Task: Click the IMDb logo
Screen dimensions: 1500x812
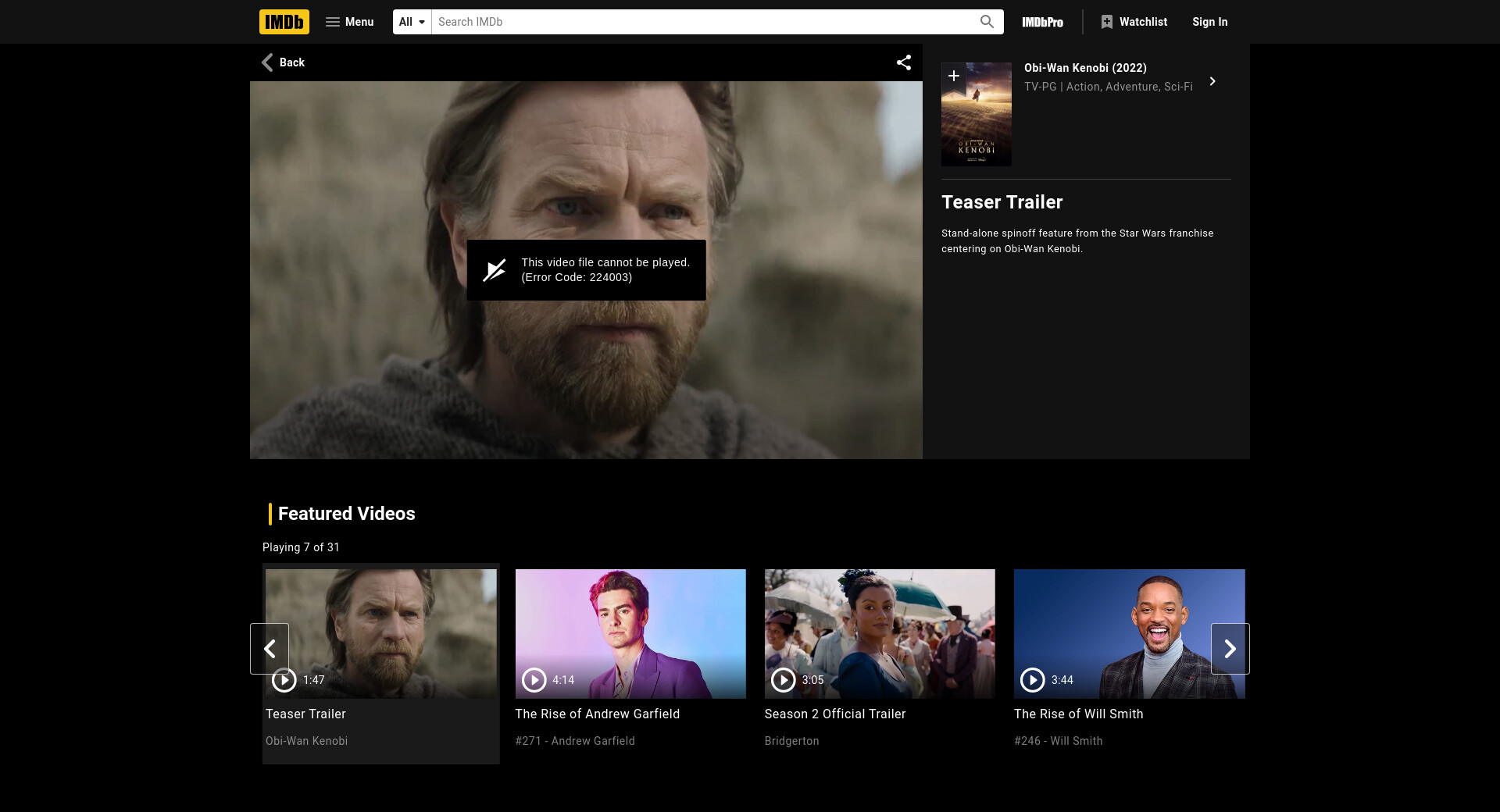Action: coord(284,22)
